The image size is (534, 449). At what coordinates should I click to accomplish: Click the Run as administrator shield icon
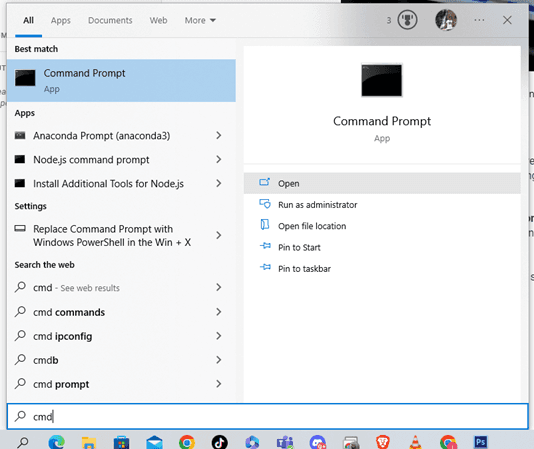[x=265, y=204]
